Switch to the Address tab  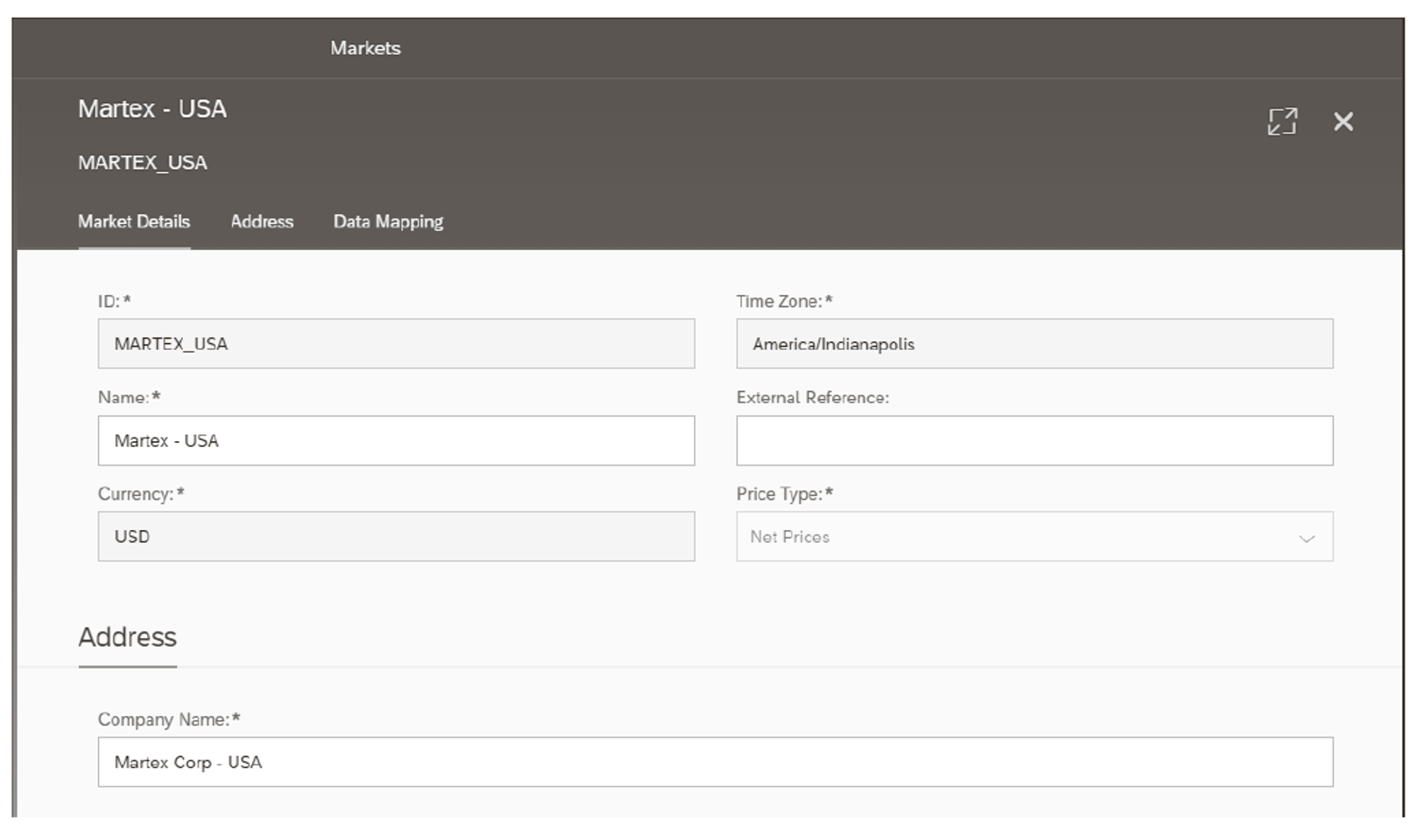(x=261, y=221)
